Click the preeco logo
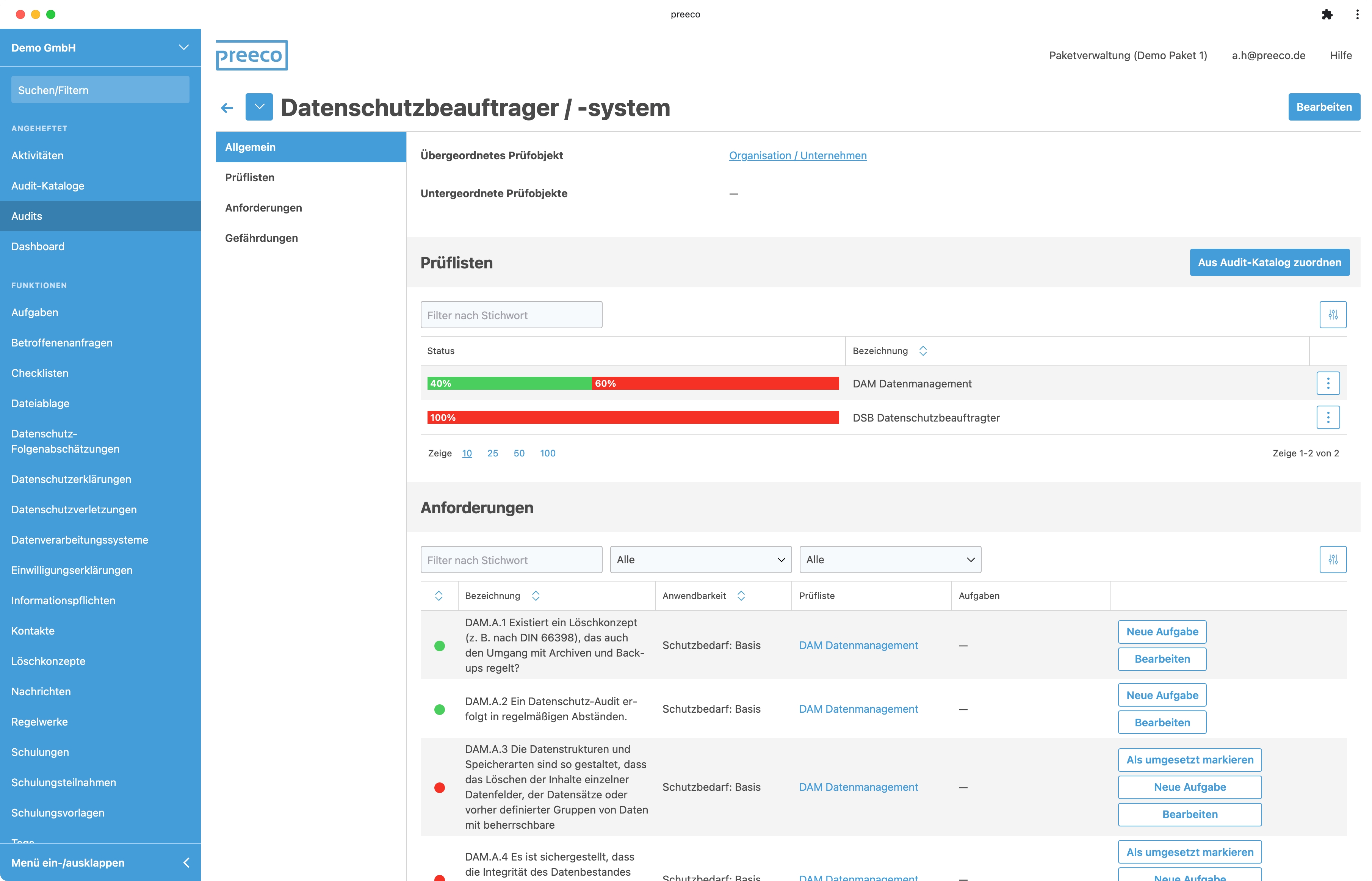 point(252,55)
